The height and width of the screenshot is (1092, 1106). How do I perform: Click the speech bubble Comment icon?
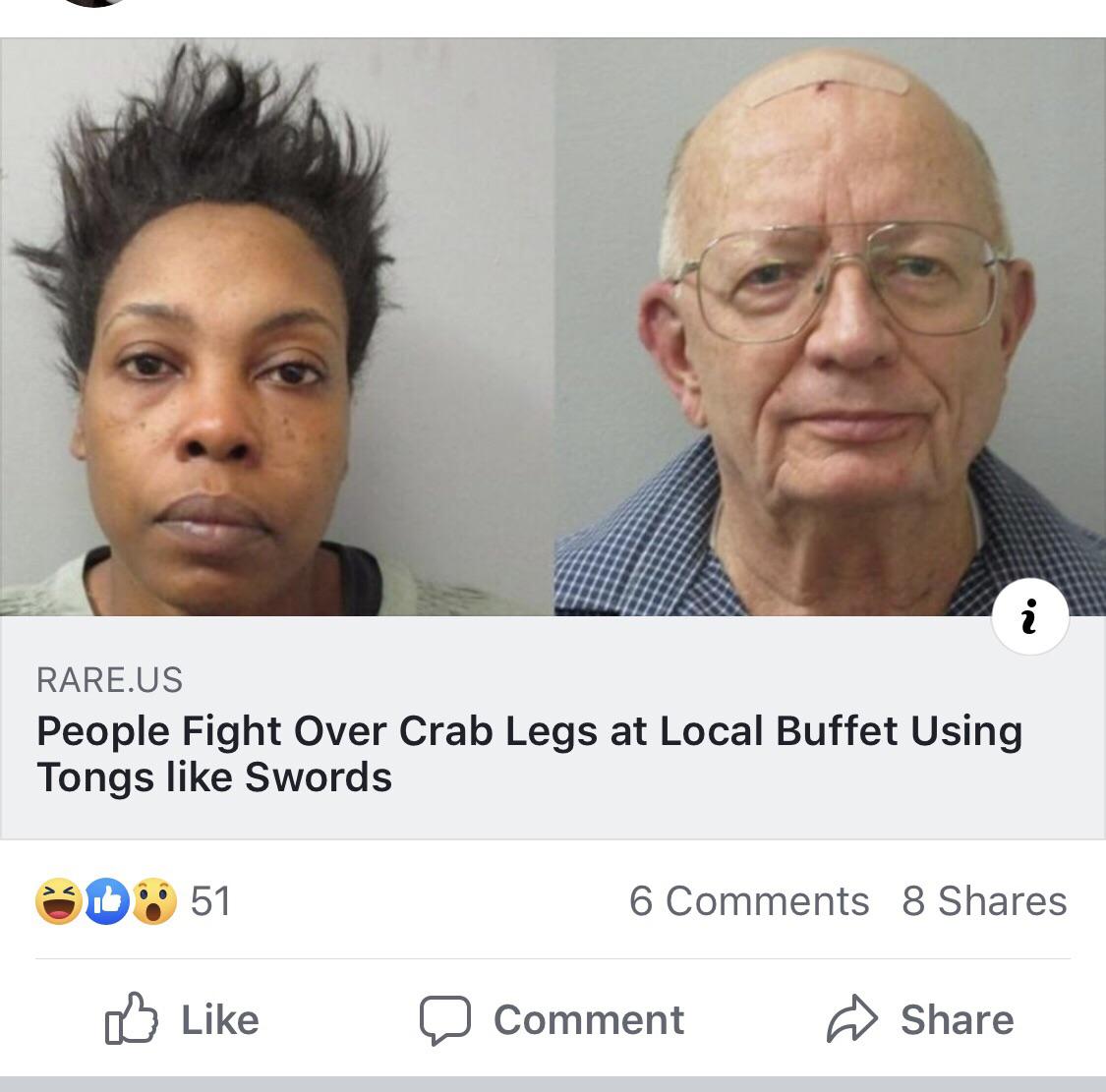click(445, 1020)
